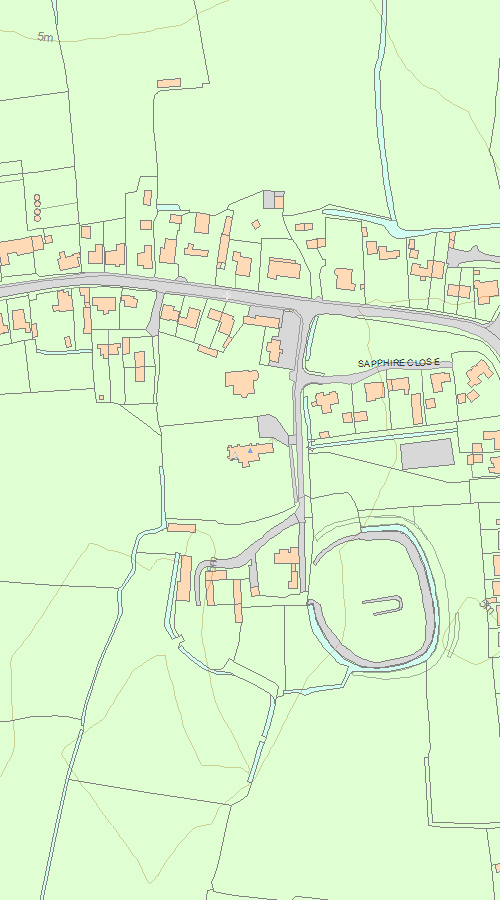Select the grey square beside the small orange building

tap(269, 200)
